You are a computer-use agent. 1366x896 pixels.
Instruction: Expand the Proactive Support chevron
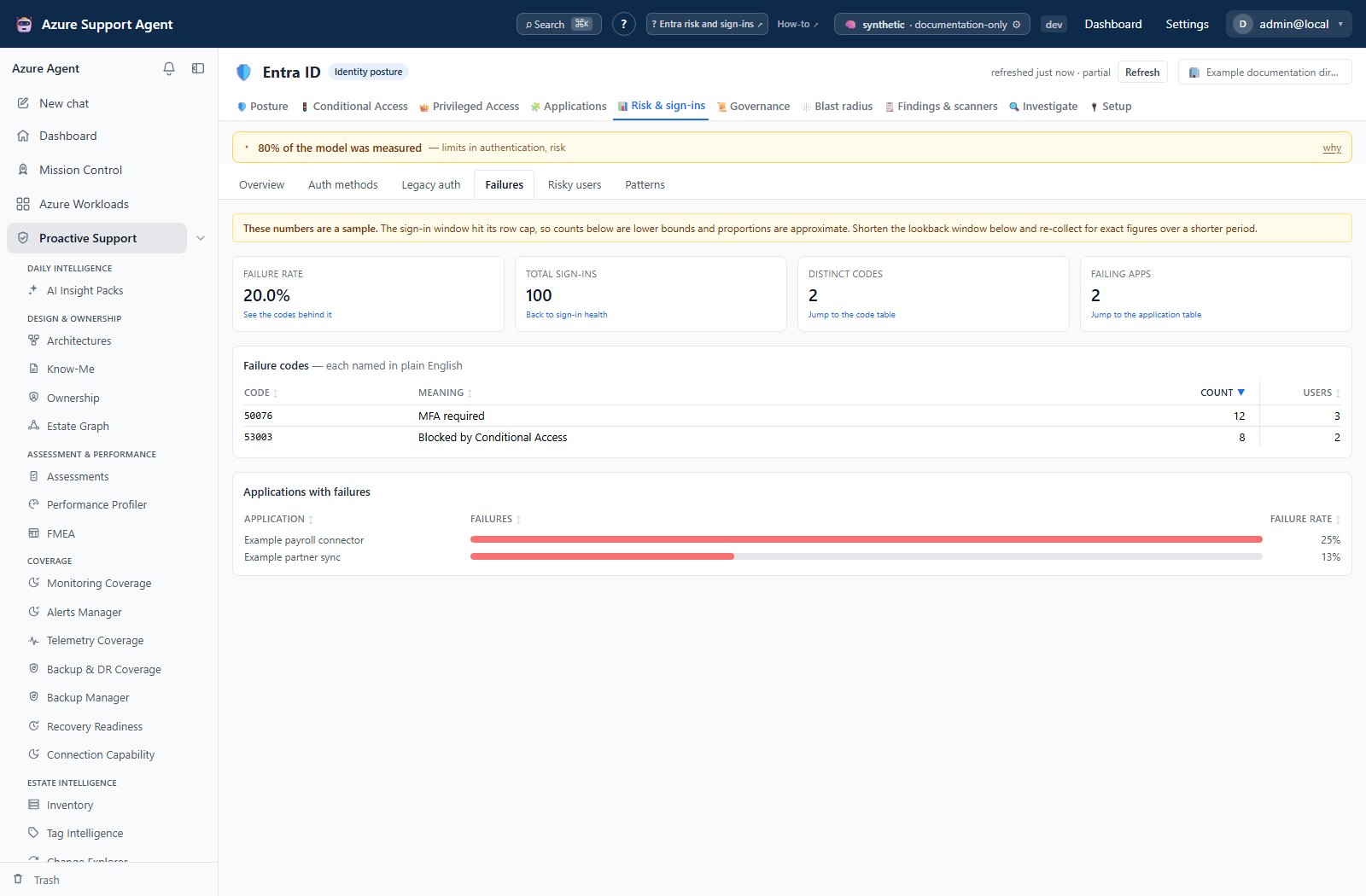tap(201, 238)
